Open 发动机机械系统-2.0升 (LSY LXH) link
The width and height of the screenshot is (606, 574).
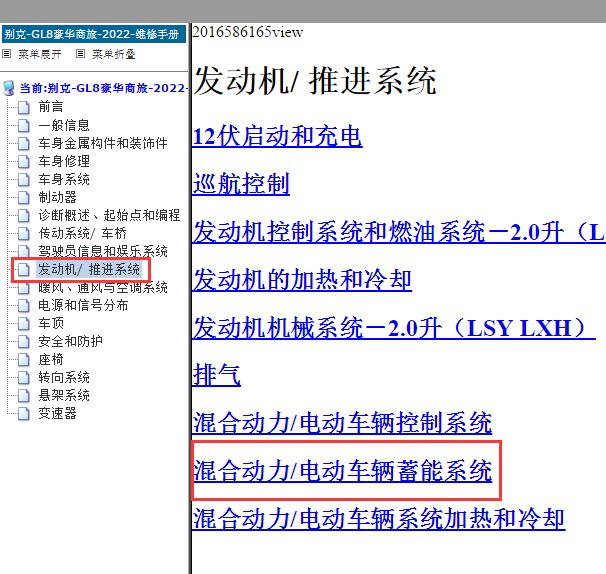click(x=394, y=328)
